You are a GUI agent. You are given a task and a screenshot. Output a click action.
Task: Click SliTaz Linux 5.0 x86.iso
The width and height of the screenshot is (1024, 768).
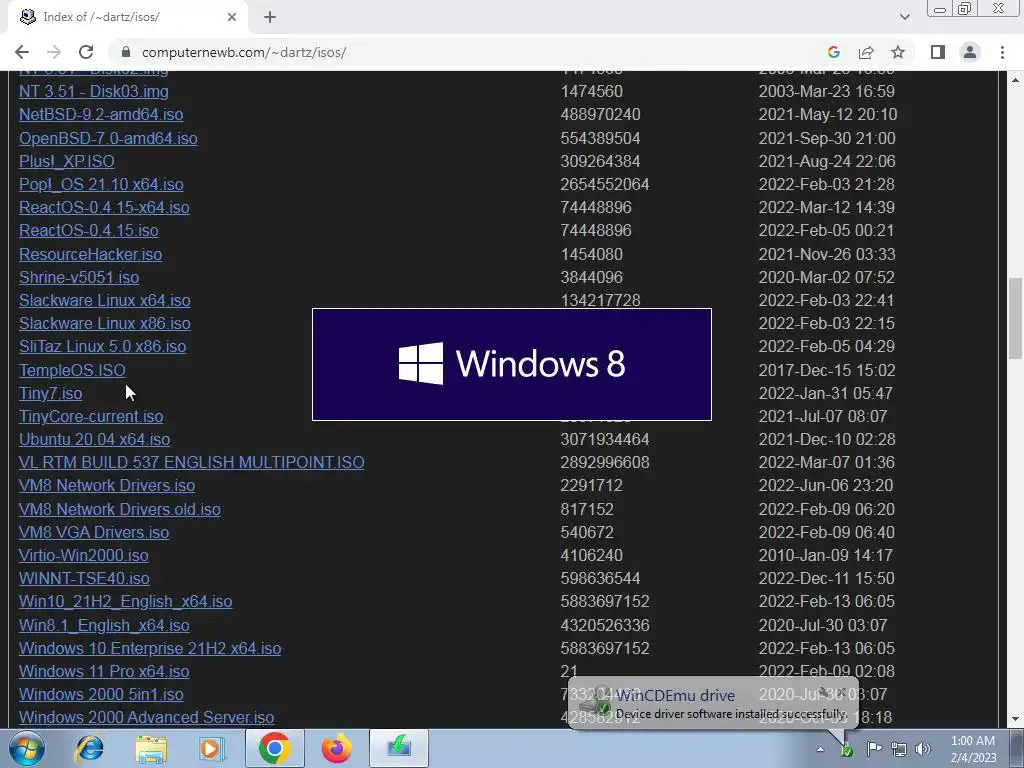102,346
